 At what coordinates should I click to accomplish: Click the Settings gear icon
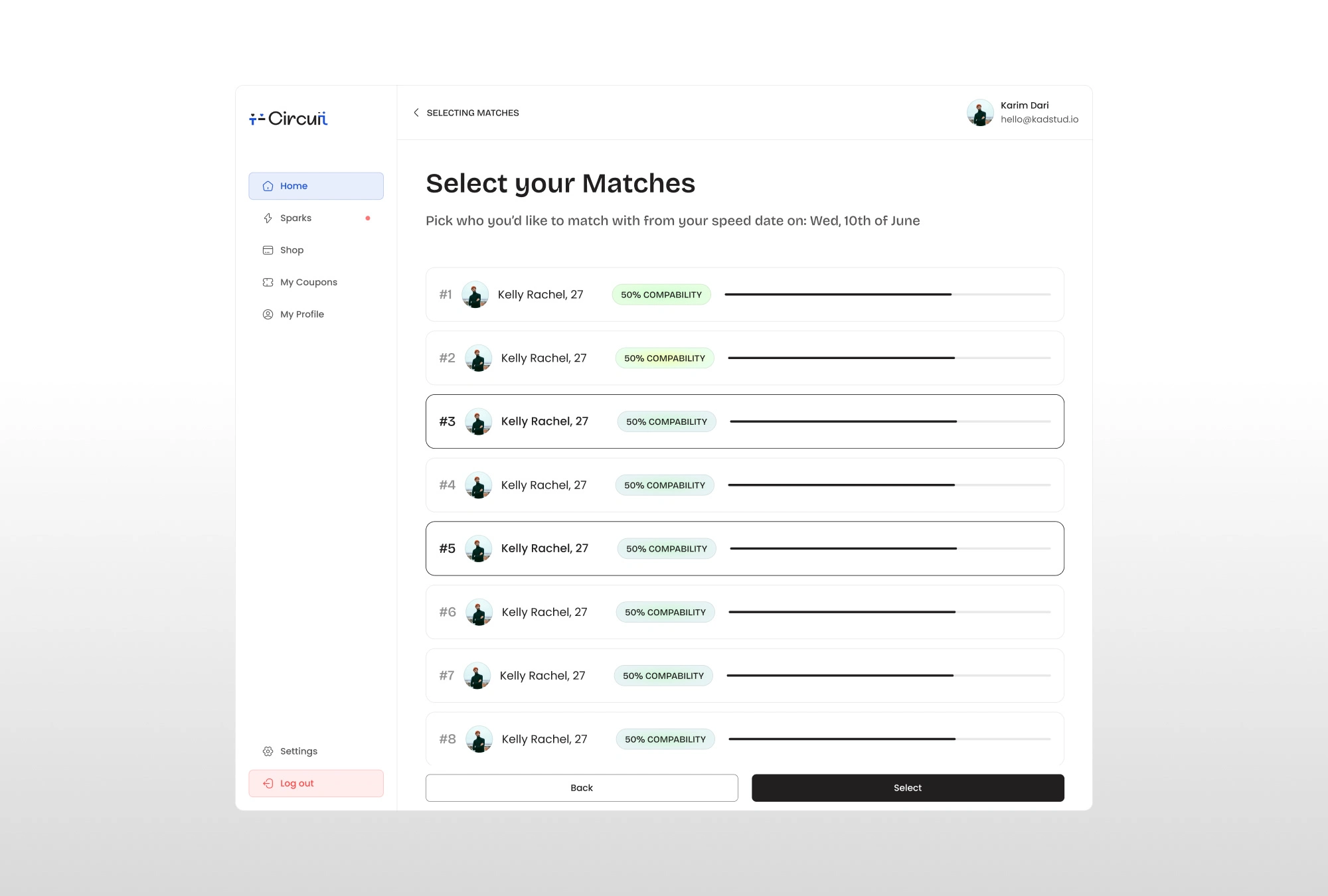(x=268, y=751)
